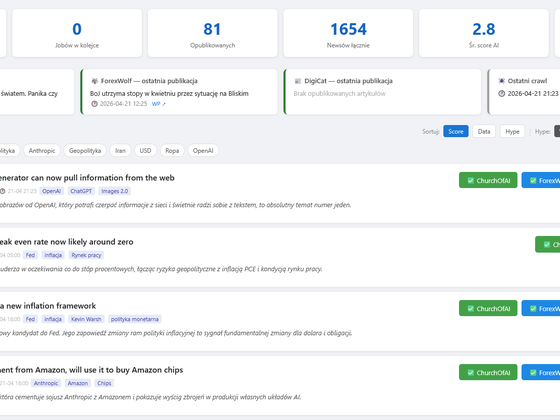Filter by Geopolityka topic chip
560x420 pixels.
(85, 151)
